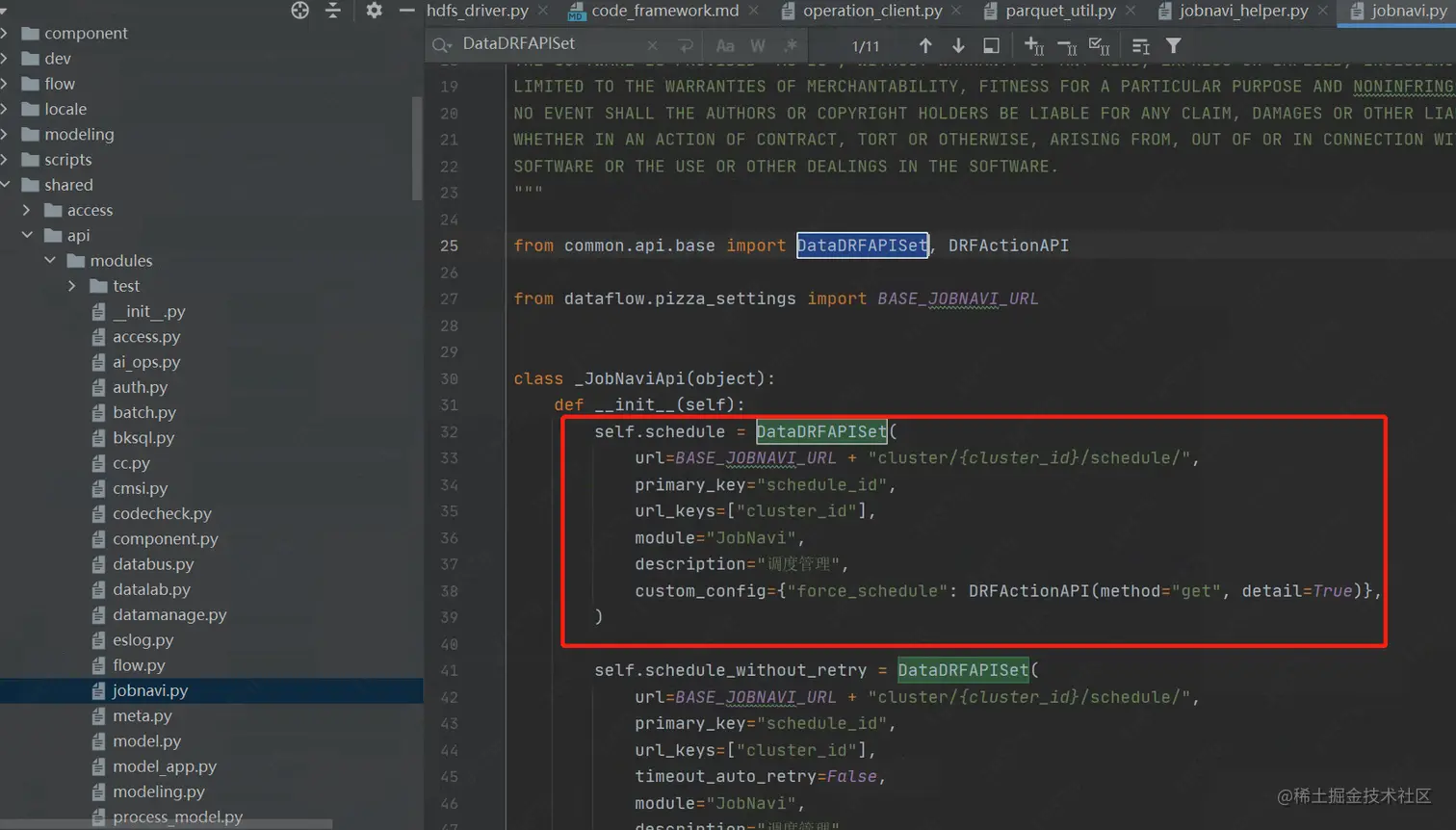The width and height of the screenshot is (1456, 830).
Task: Close the parquet_util.py tab
Action: 1131,11
